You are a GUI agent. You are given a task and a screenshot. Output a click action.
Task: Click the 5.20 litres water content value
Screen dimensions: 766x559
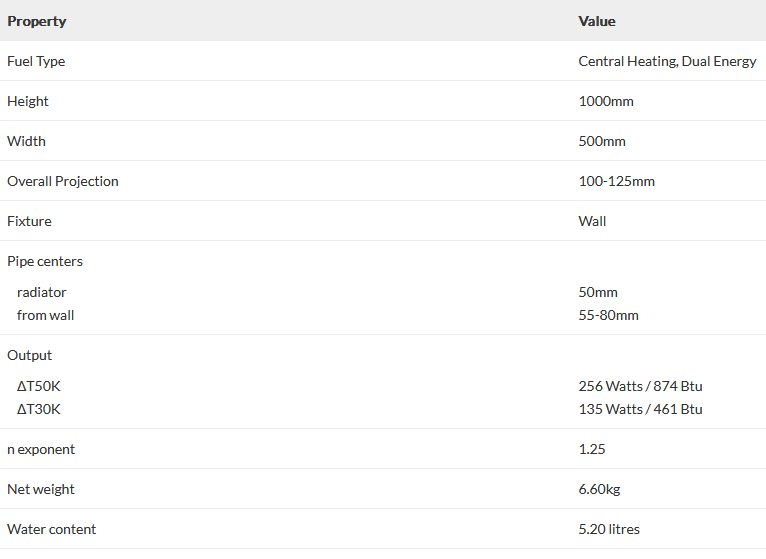609,529
